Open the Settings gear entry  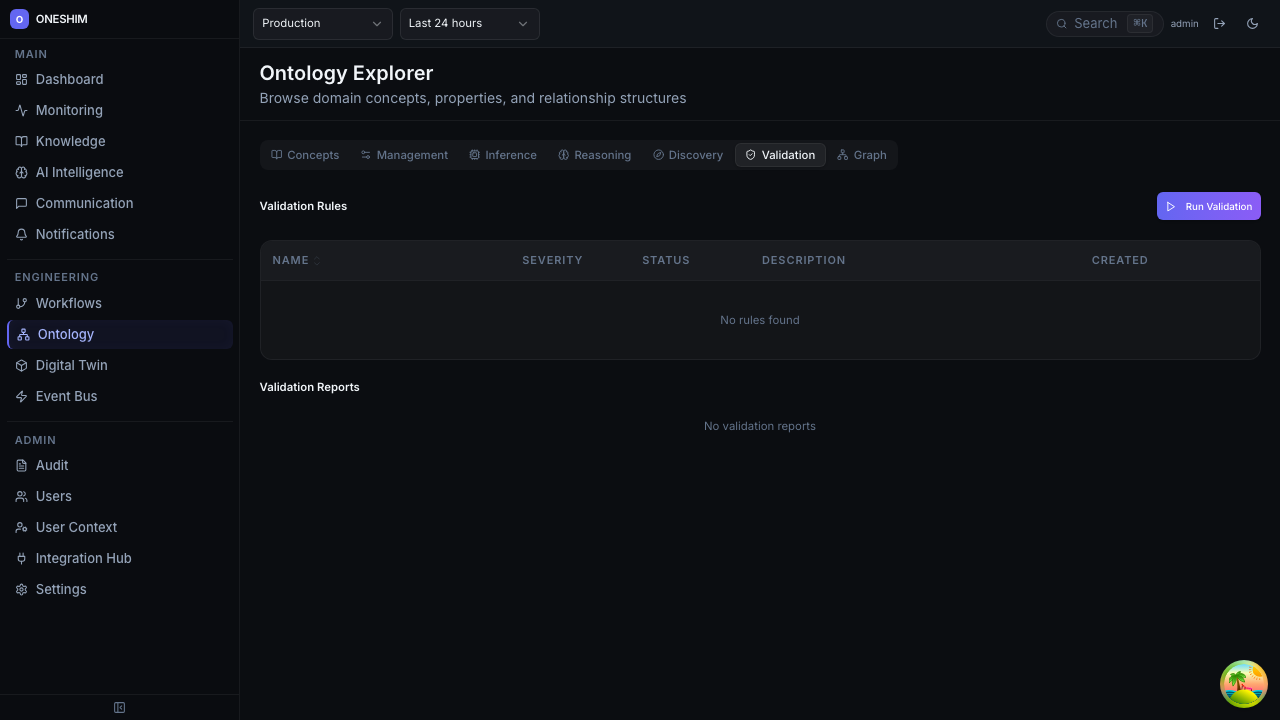coord(60,589)
